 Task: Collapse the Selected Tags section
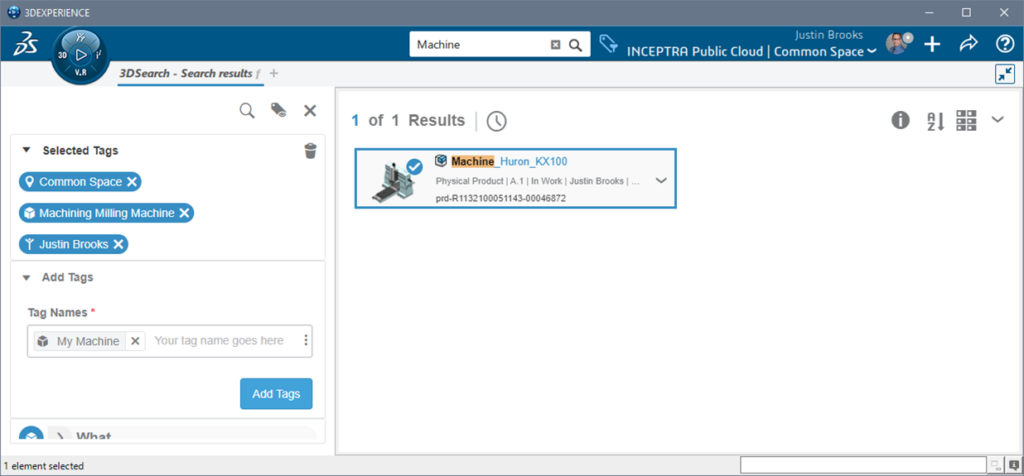pyautogui.click(x=26, y=151)
